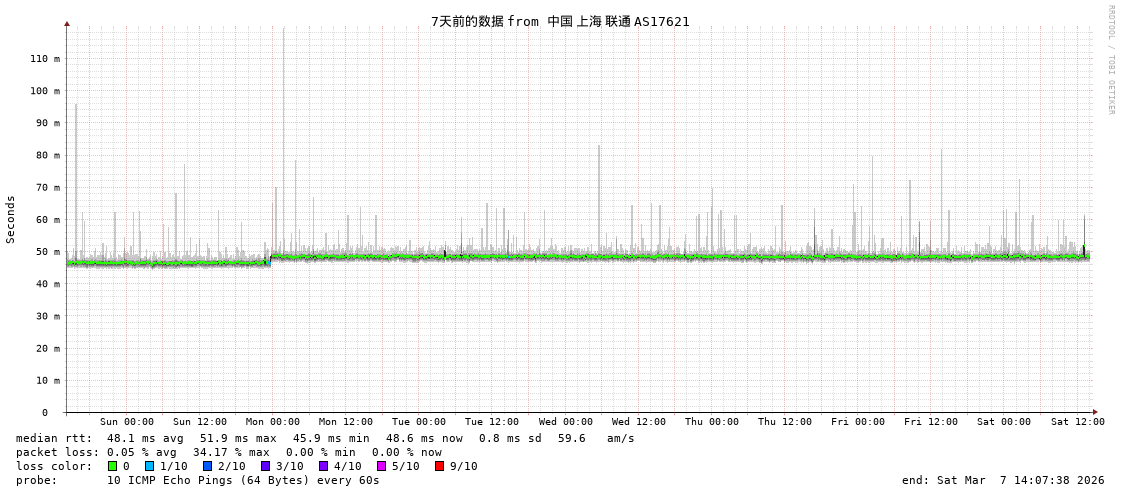
Task: Click the 'Sat 00:00' x-axis label
Action: tap(1004, 422)
